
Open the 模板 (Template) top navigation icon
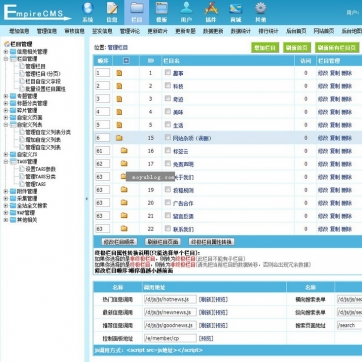click(x=162, y=12)
